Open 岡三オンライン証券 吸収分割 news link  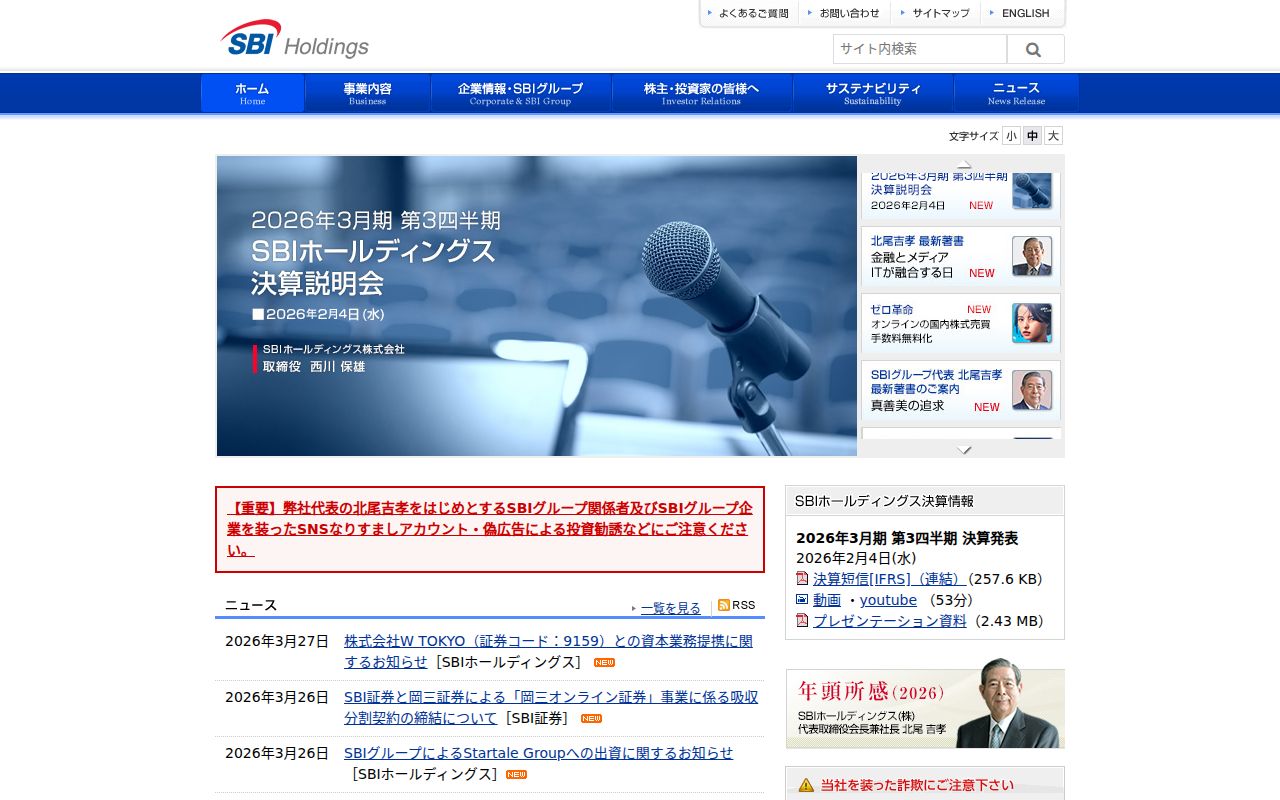tap(551, 707)
